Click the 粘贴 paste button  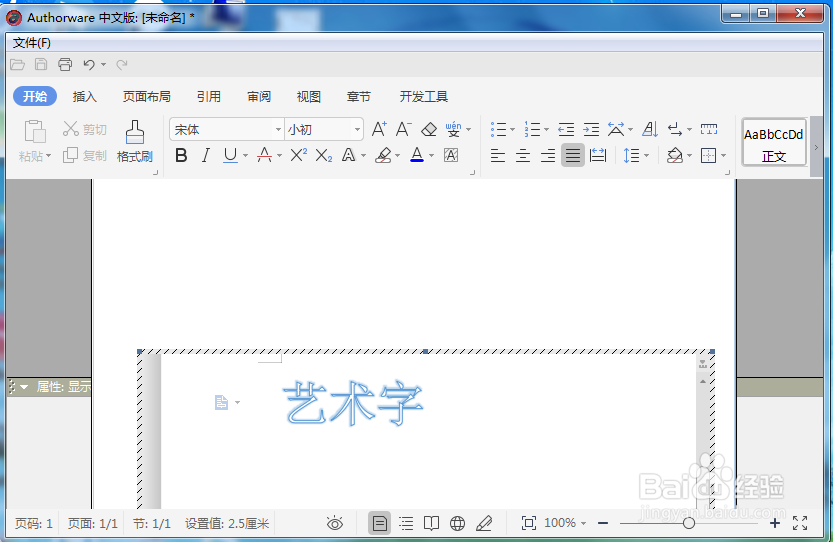pyautogui.click(x=35, y=141)
